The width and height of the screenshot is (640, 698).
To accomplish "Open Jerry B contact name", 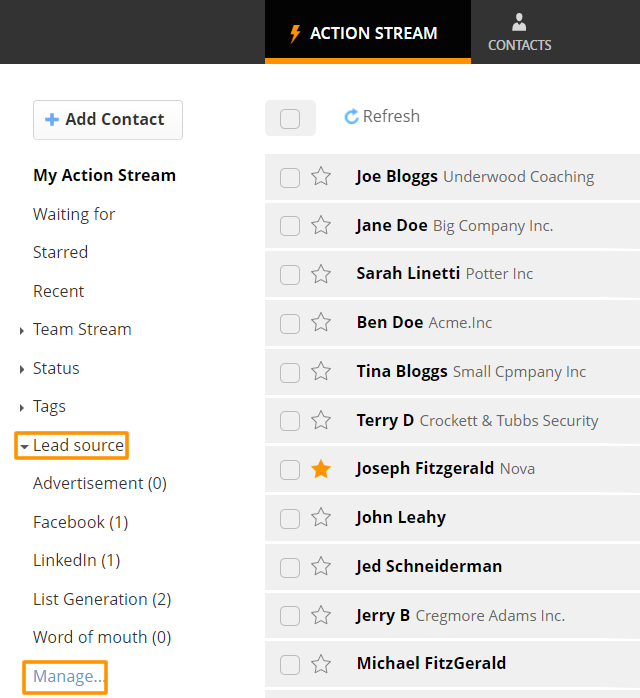I will pos(383,616).
